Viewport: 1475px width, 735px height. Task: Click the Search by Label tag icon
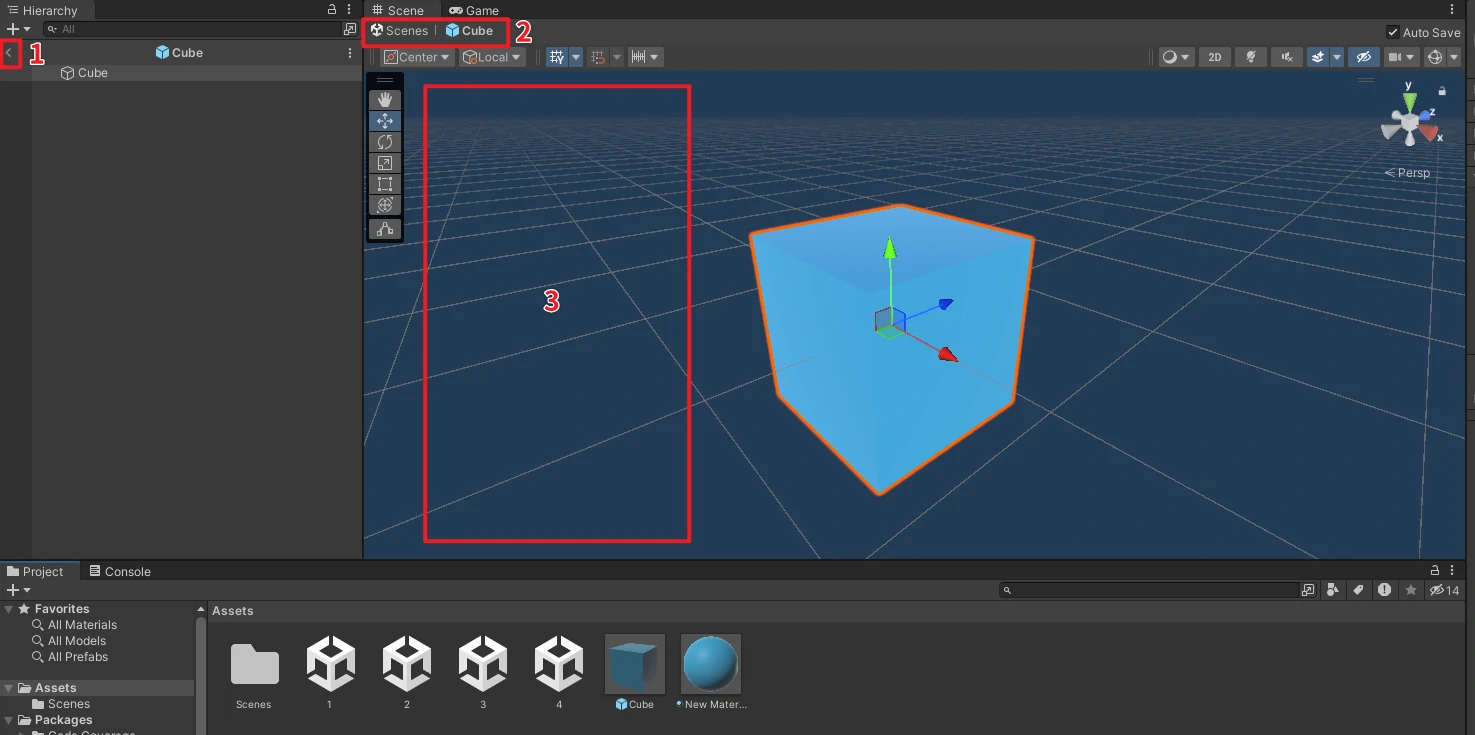[1358, 590]
